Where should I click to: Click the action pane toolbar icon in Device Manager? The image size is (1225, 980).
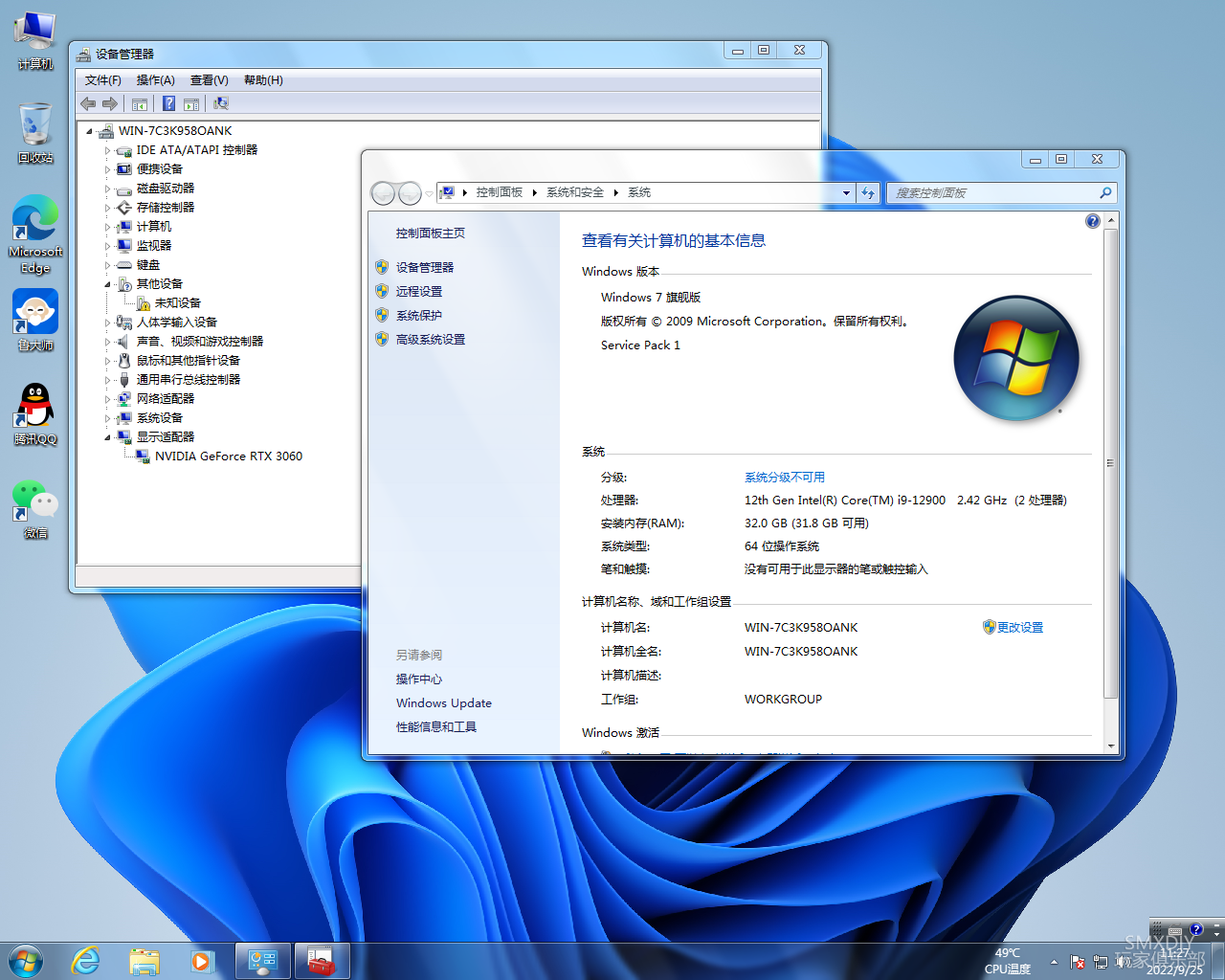tap(191, 103)
